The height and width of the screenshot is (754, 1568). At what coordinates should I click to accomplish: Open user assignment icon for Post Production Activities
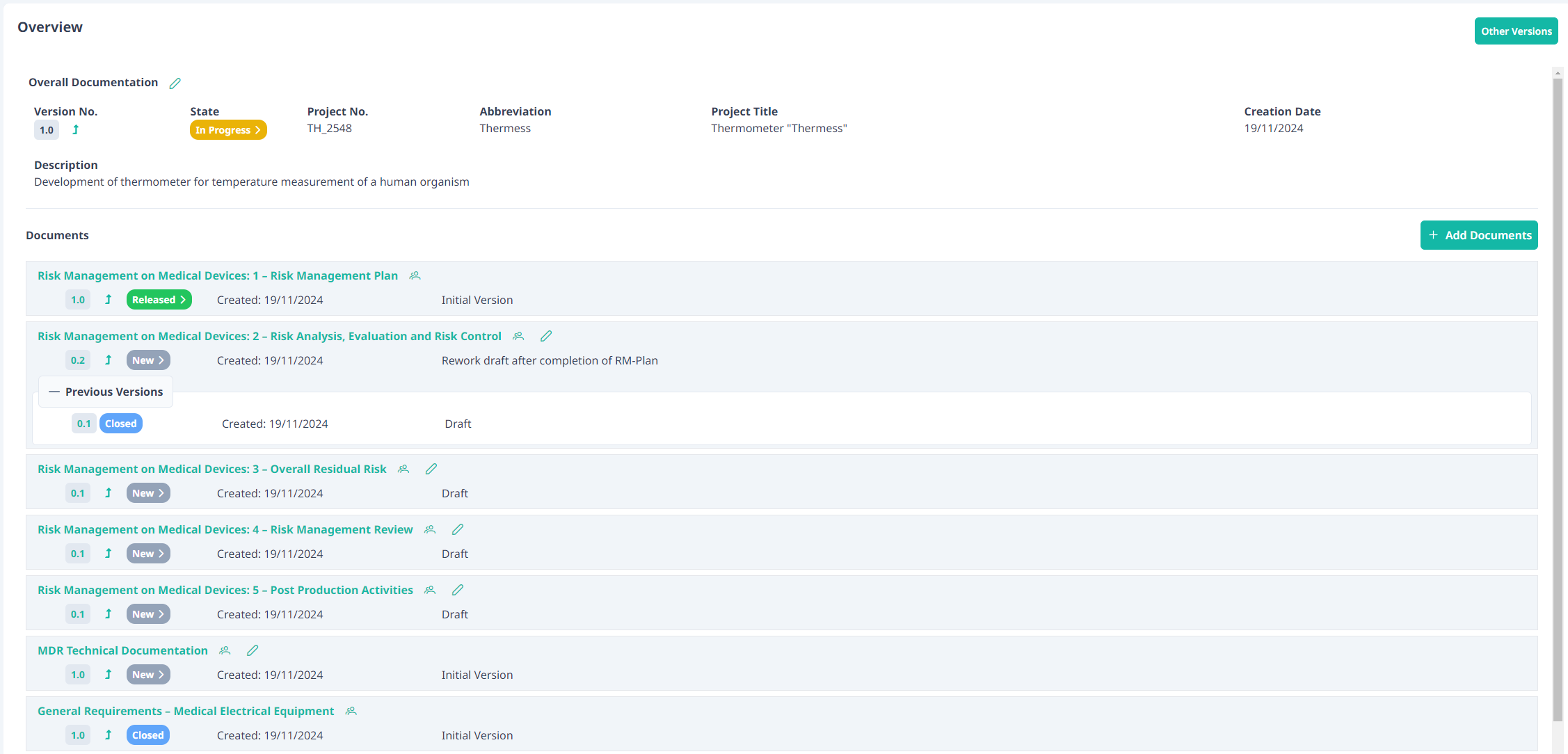tap(429, 590)
